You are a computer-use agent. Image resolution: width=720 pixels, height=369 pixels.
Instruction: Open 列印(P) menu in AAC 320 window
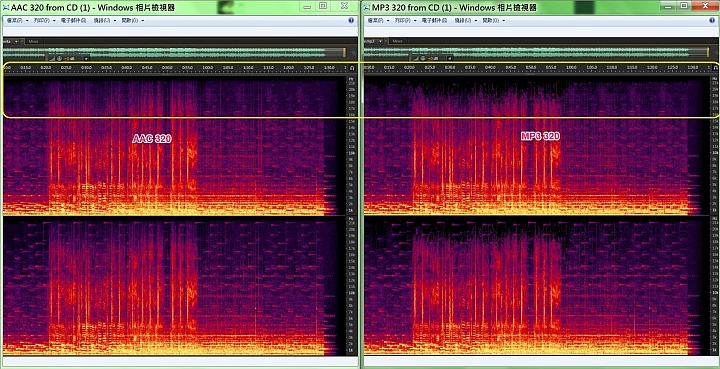45,21
